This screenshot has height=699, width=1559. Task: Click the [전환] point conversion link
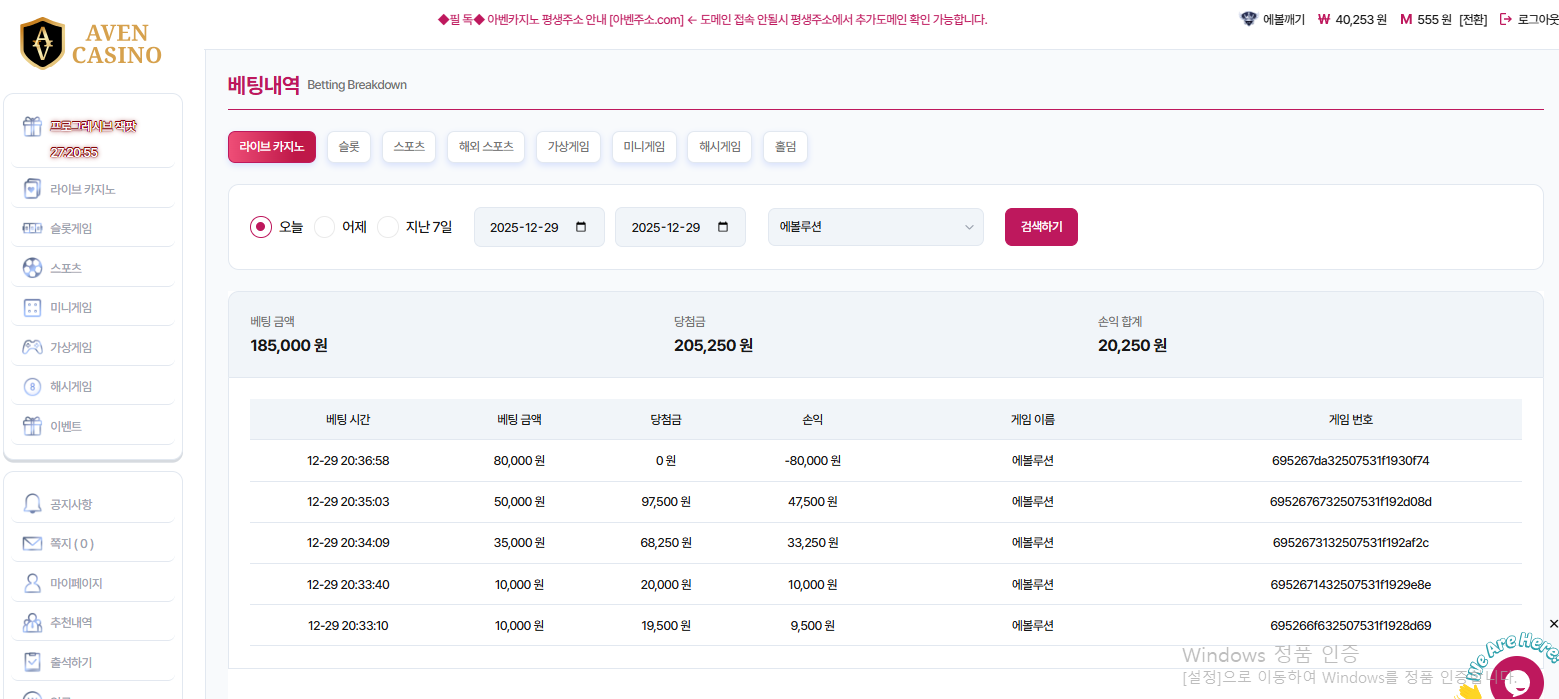(x=1473, y=19)
